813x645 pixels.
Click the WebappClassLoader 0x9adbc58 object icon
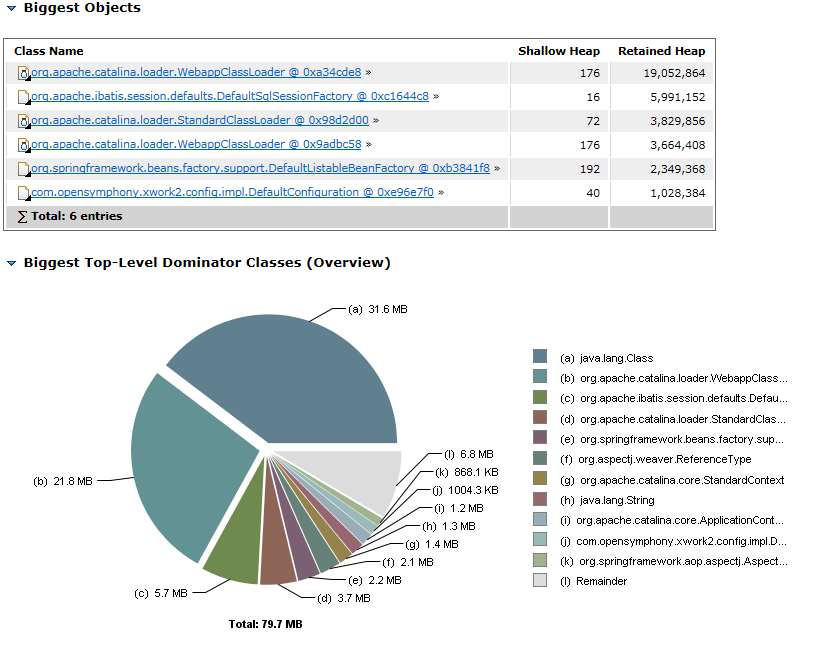pyautogui.click(x=24, y=145)
